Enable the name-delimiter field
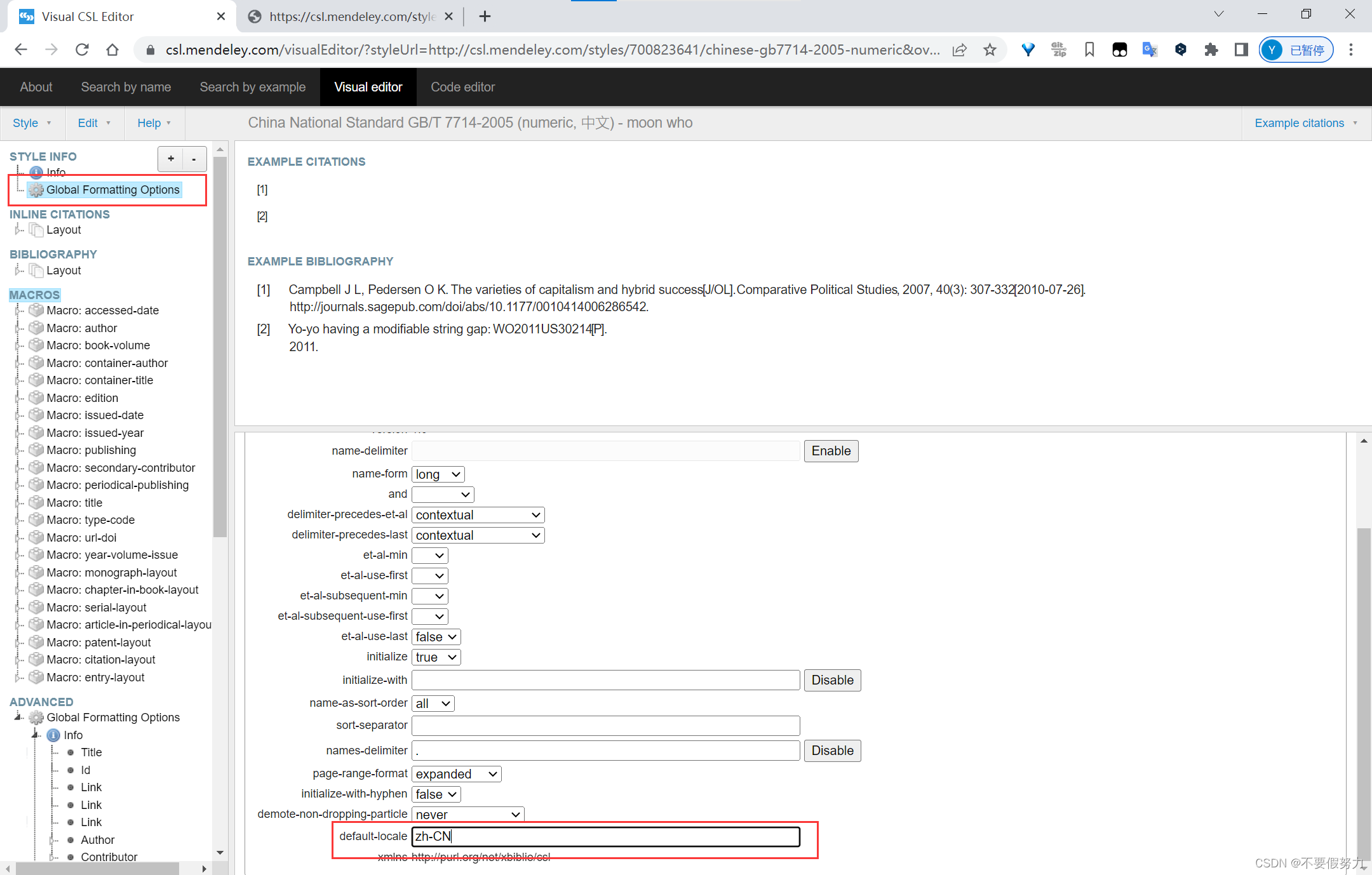The image size is (1372, 875). [x=831, y=451]
